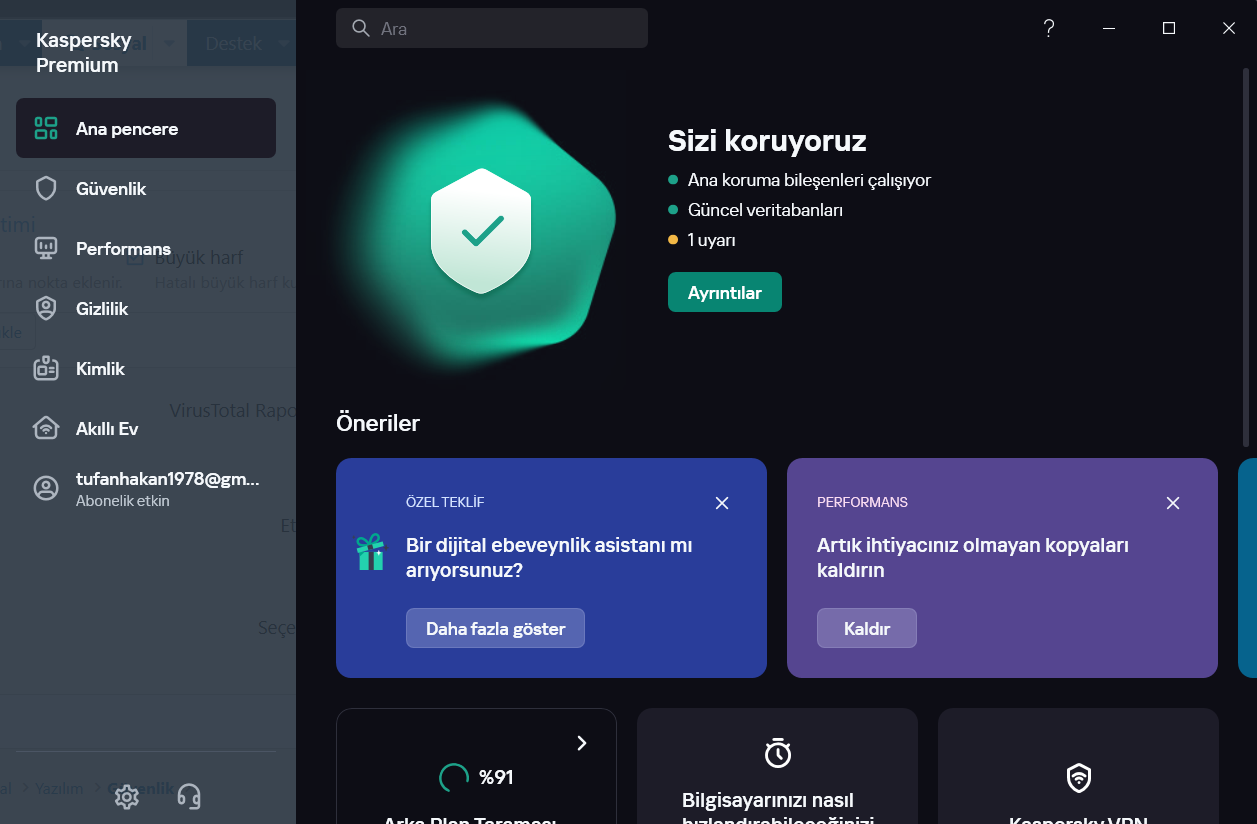Open settings via the gear icon
1257x824 pixels.
(126, 796)
